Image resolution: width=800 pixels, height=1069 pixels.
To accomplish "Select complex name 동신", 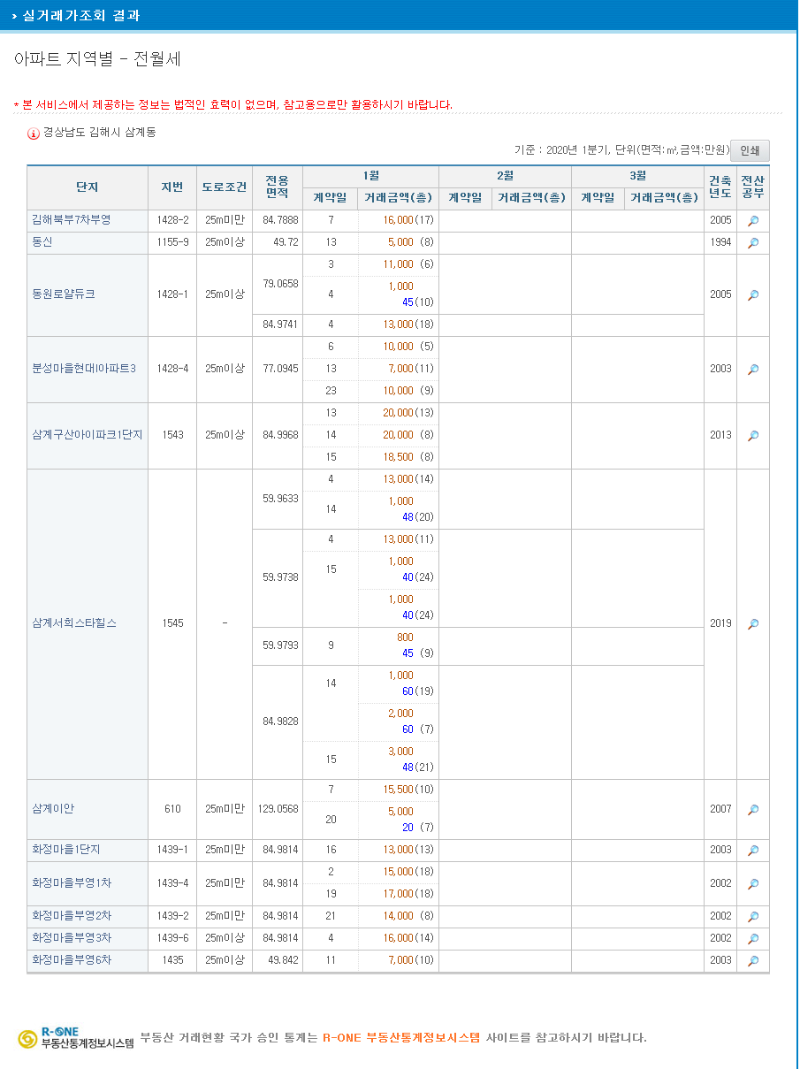I will [42, 242].
